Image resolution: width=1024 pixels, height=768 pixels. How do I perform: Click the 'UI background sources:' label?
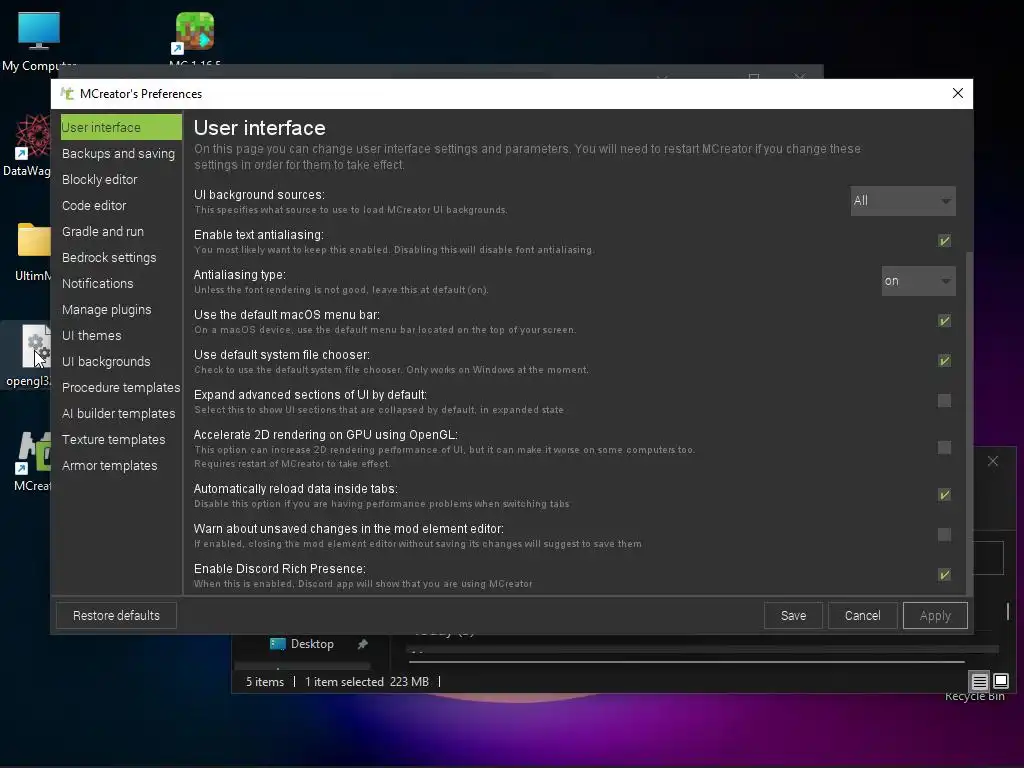[259, 195]
